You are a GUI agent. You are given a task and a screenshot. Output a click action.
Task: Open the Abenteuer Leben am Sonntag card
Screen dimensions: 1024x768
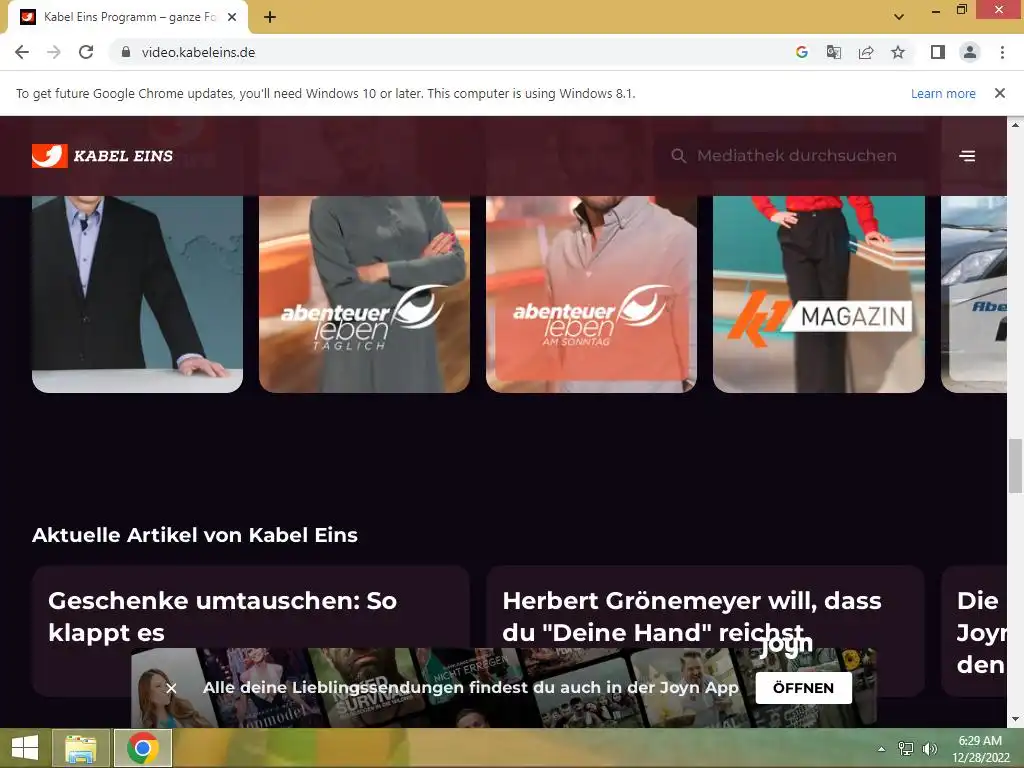591,294
